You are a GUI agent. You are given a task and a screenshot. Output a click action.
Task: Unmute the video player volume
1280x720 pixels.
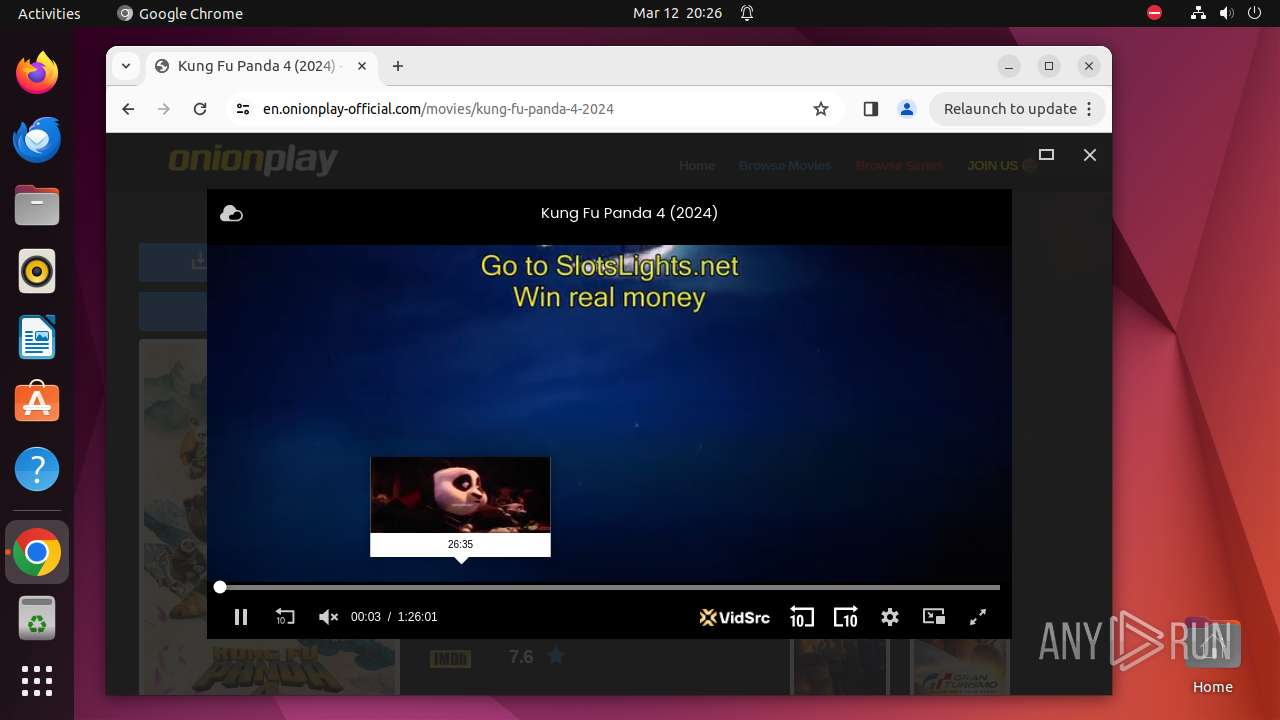tap(328, 617)
